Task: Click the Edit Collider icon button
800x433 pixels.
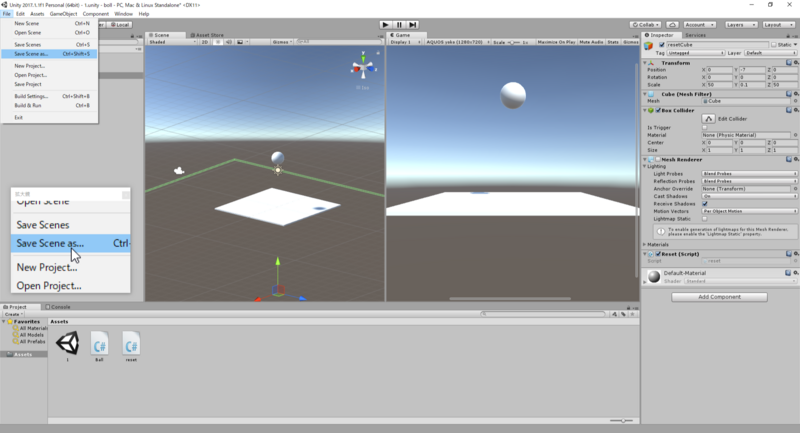Action: [709, 118]
